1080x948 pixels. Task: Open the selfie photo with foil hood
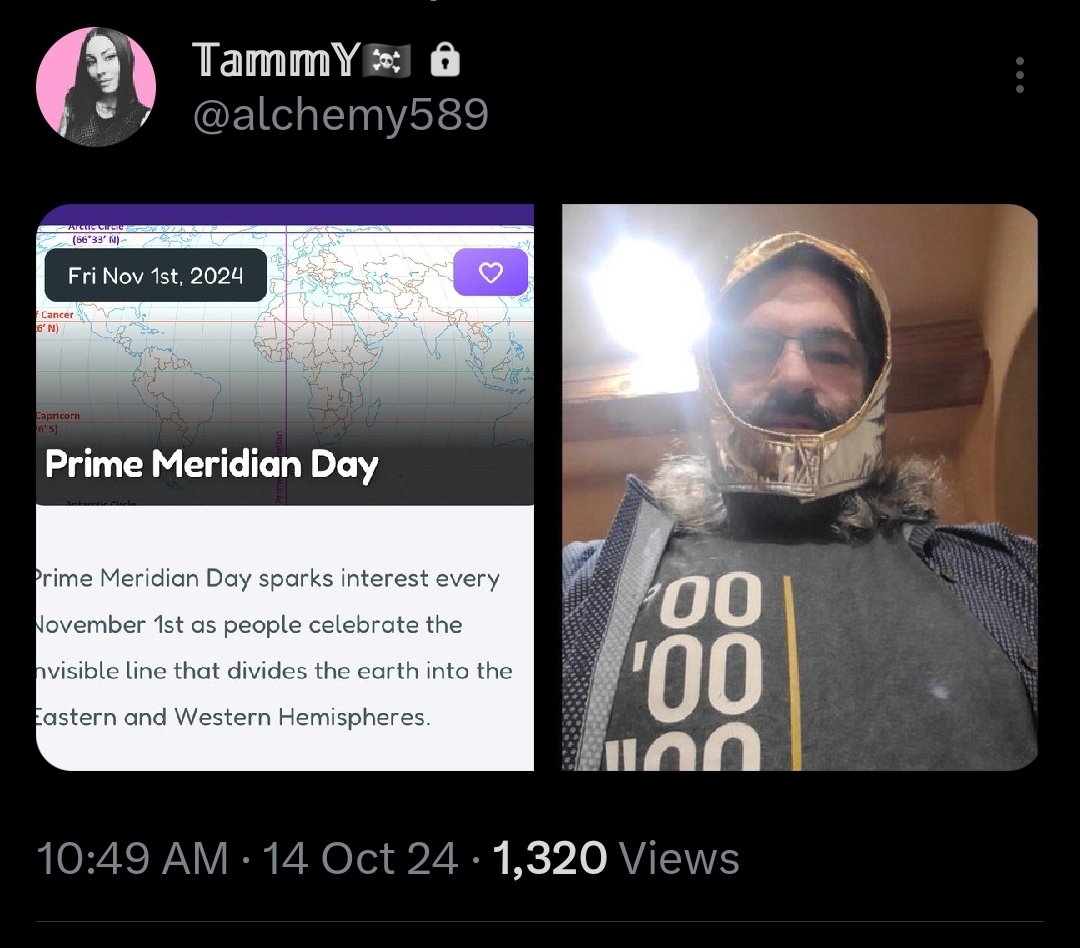(800, 487)
